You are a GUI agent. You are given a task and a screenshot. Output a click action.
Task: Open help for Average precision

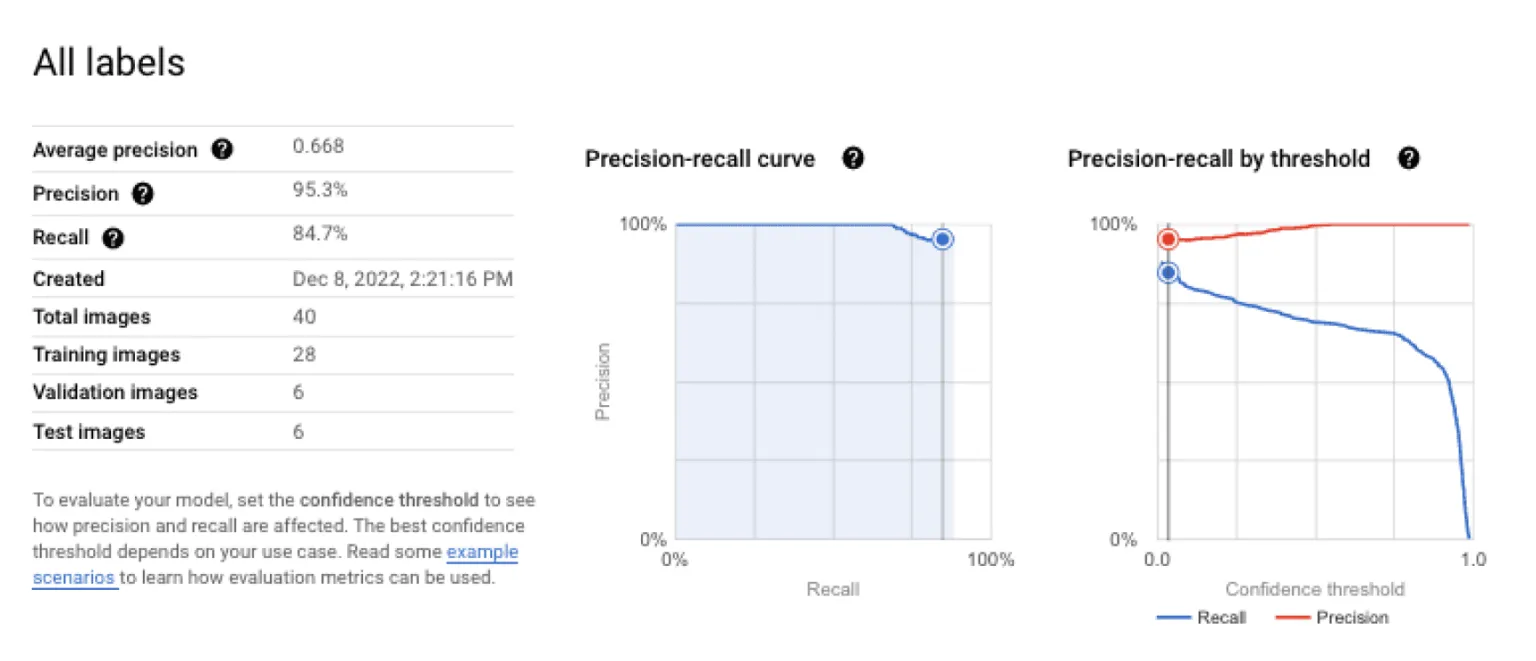tap(223, 149)
